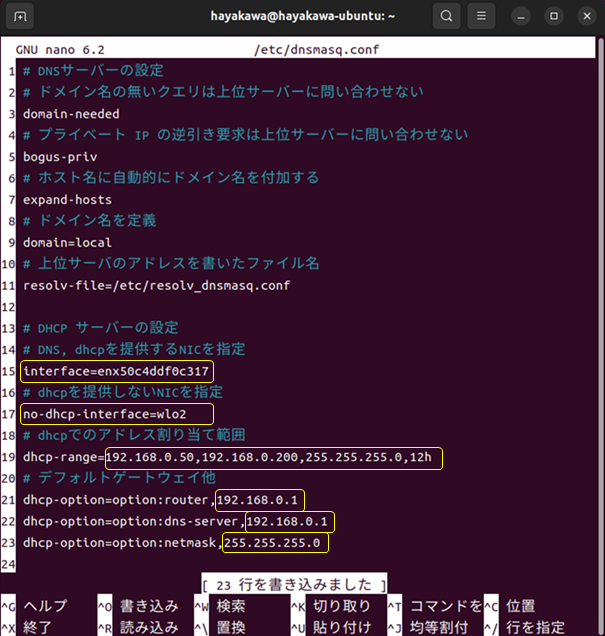Click the 終了 shortcut label
This screenshot has width=605, height=636.
(x=38, y=626)
